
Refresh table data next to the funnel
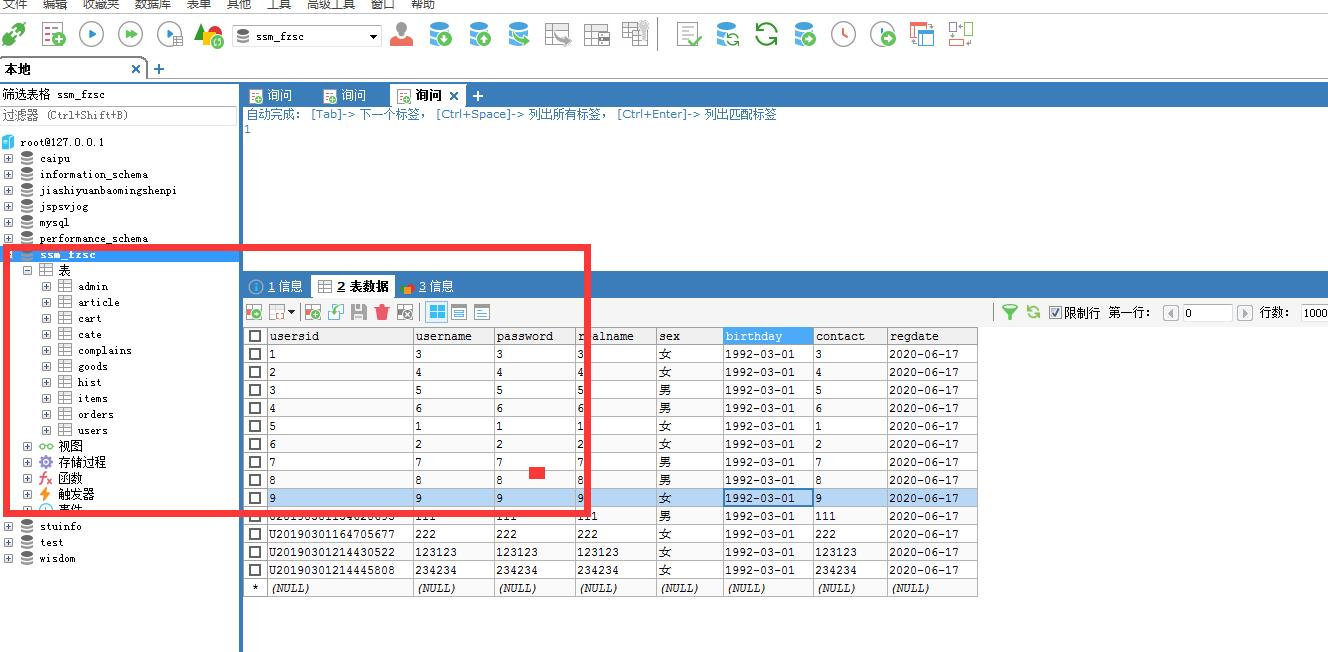pyautogui.click(x=1033, y=313)
